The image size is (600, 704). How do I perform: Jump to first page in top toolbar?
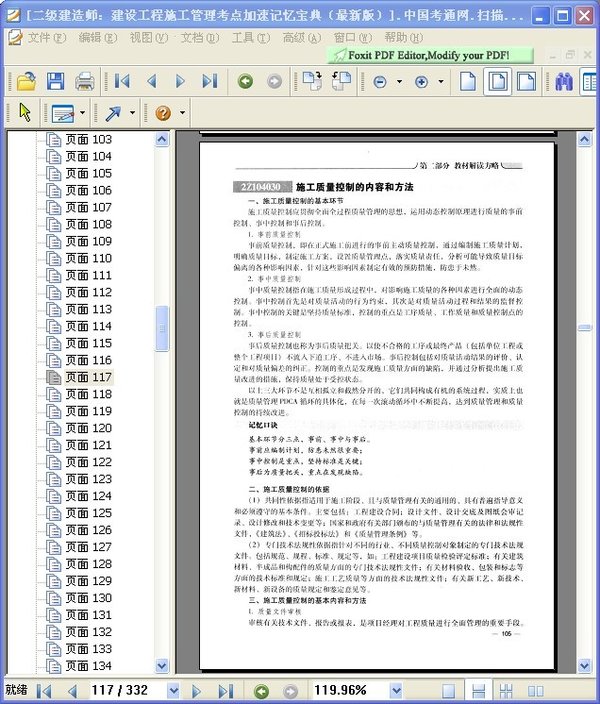[122, 81]
